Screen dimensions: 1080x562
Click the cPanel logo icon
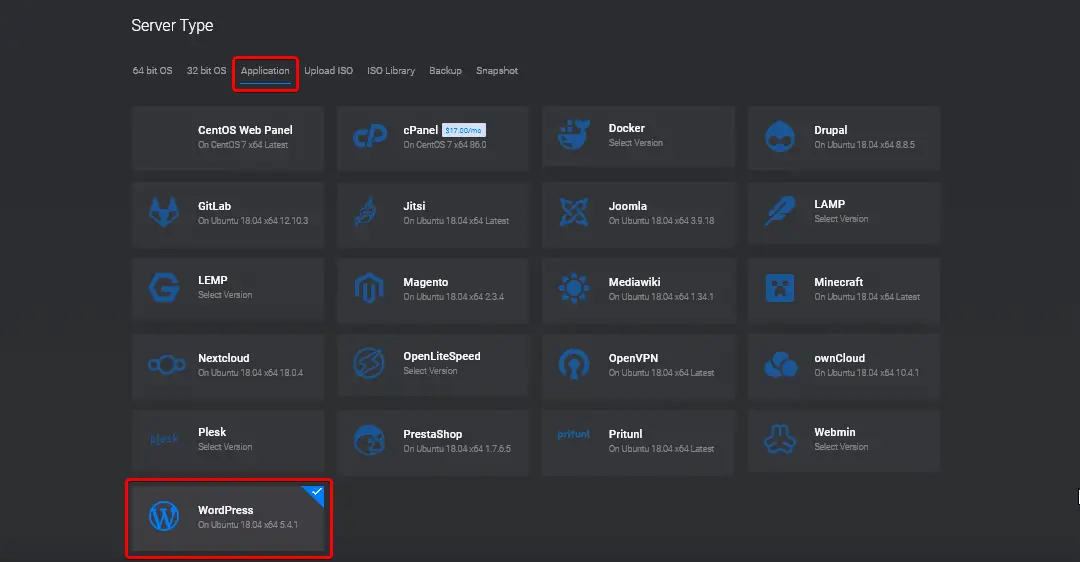(370, 136)
